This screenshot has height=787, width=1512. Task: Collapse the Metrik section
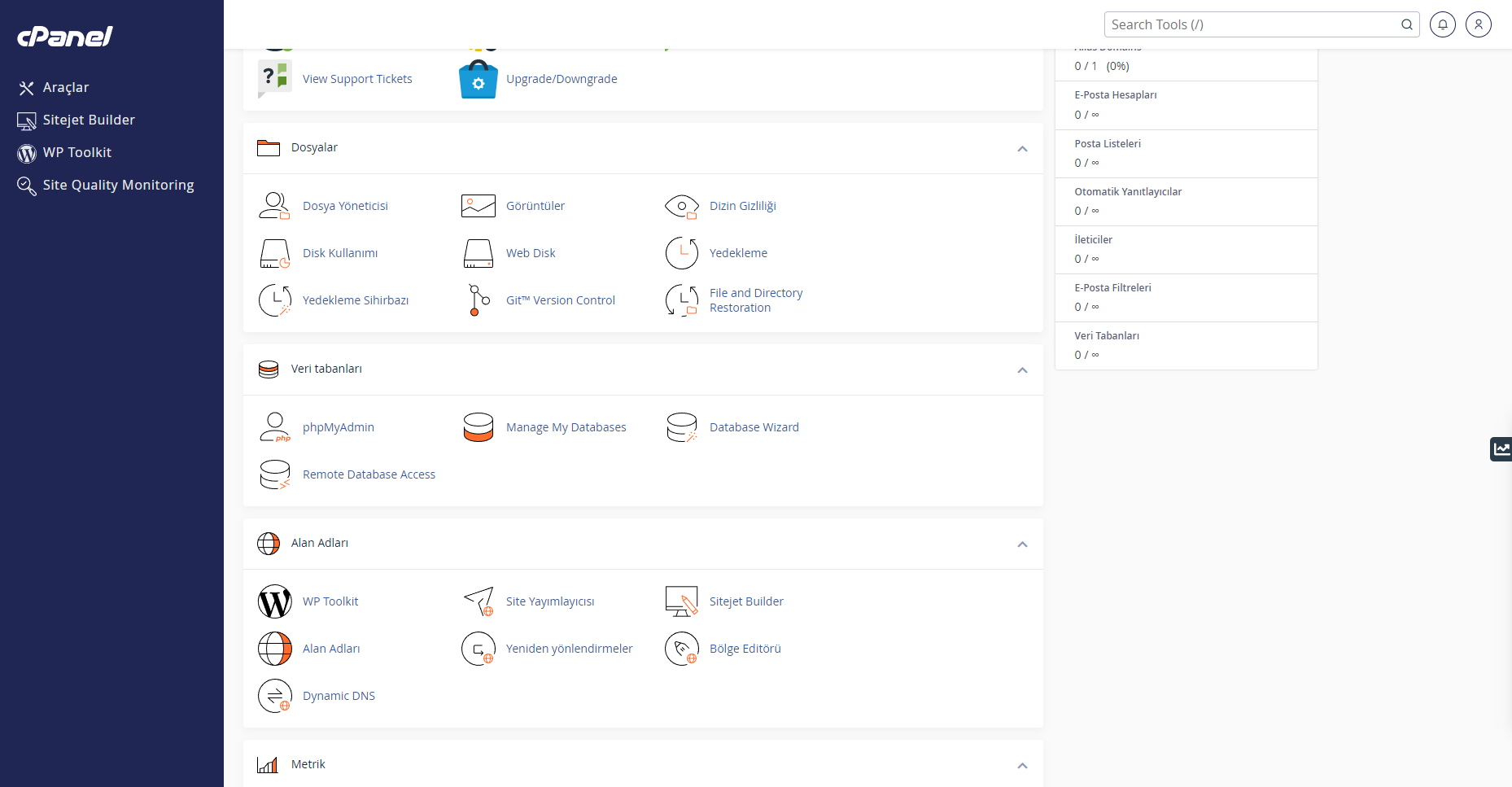[1022, 766]
